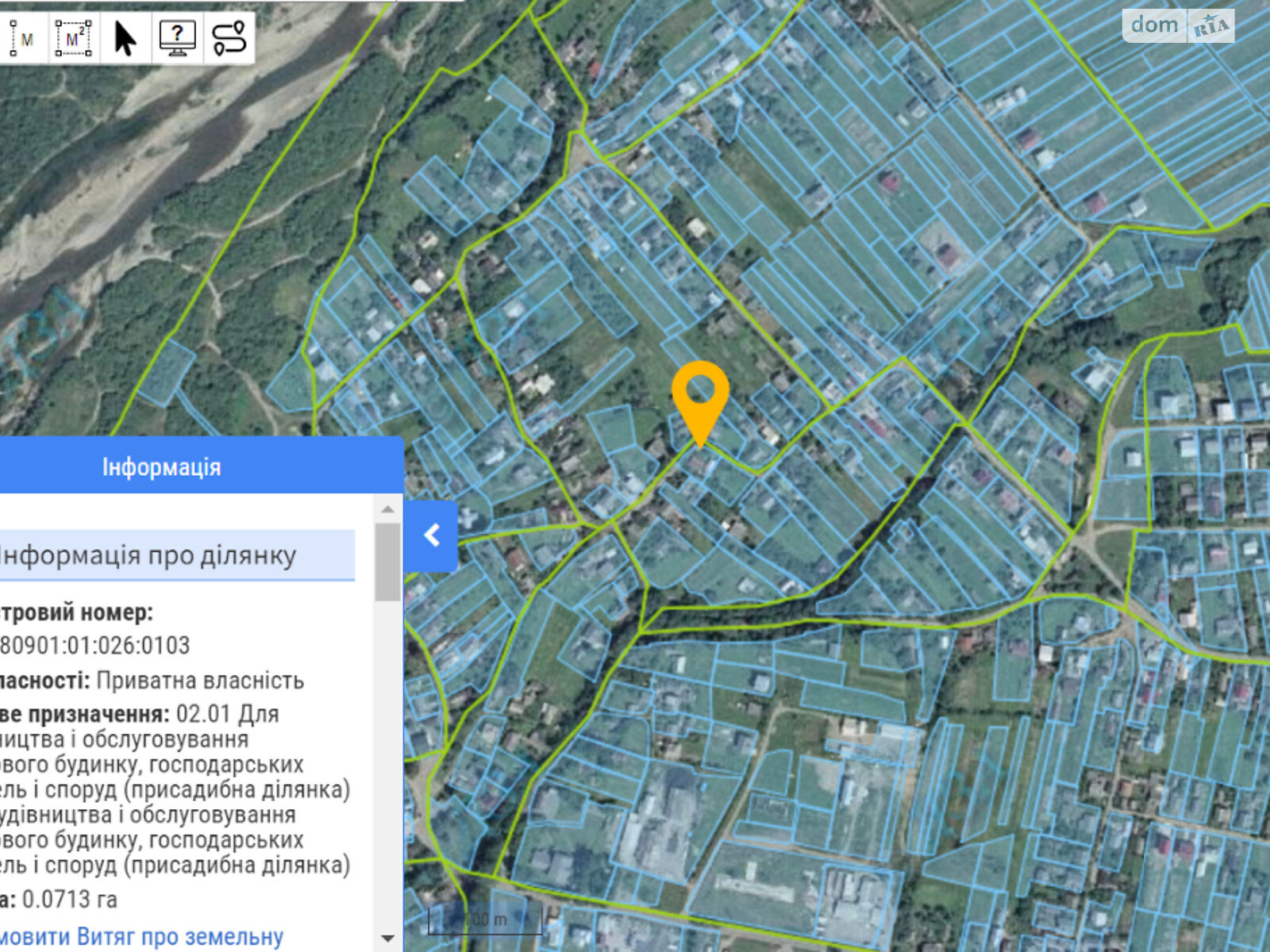Image resolution: width=1270 pixels, height=952 pixels.
Task: Collapse the information panel with chevron
Action: pos(432,535)
